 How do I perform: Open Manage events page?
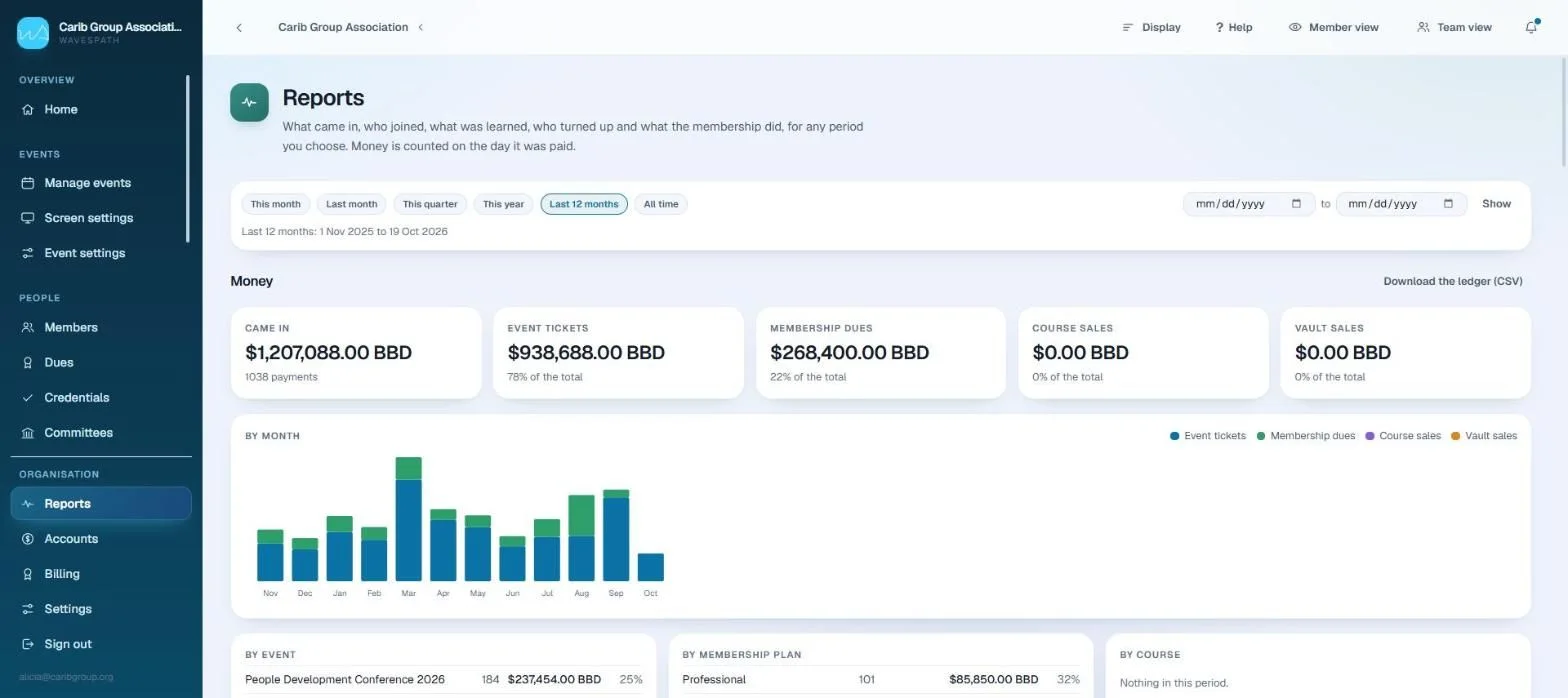100,183
